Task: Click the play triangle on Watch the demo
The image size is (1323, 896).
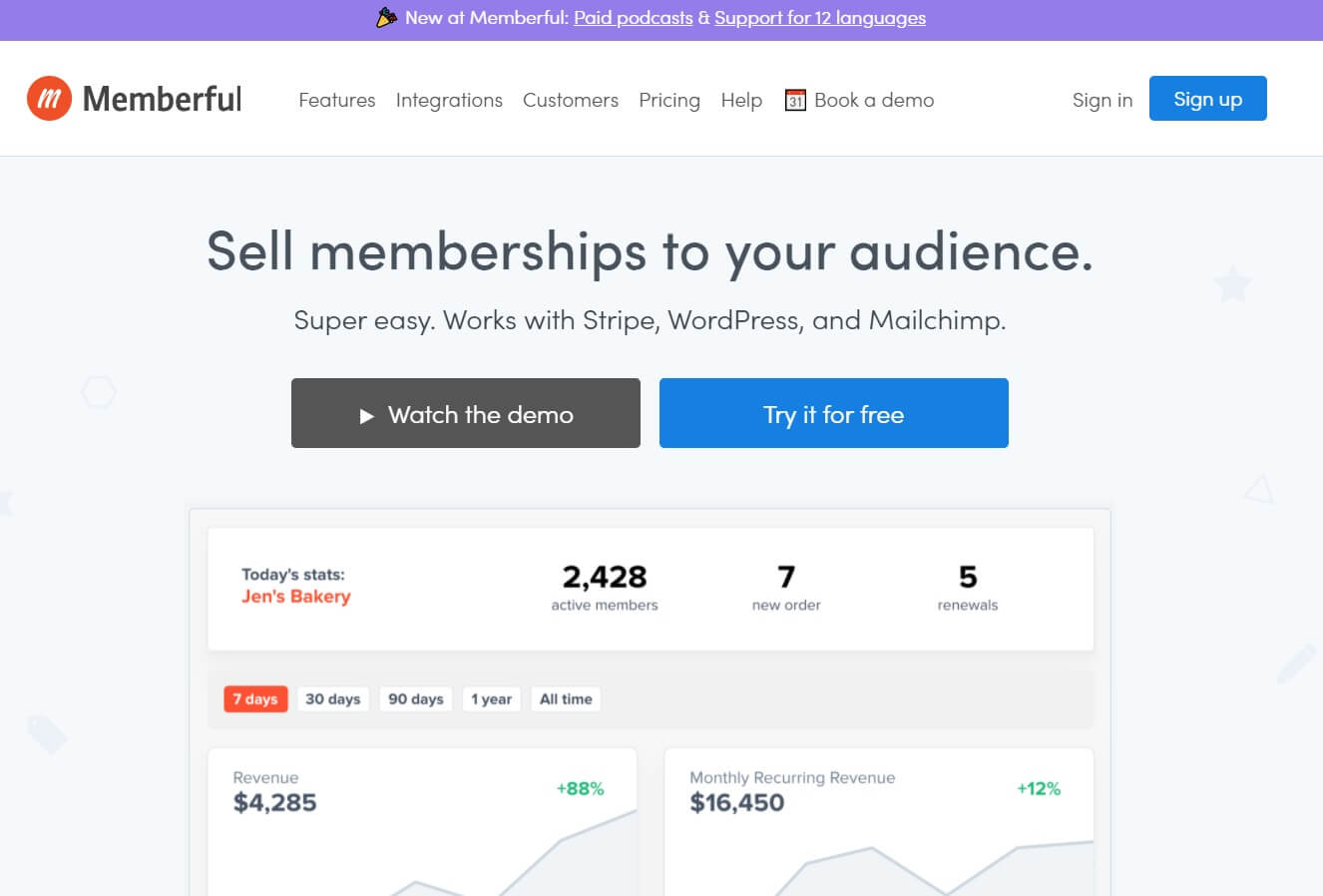Action: coord(367,416)
